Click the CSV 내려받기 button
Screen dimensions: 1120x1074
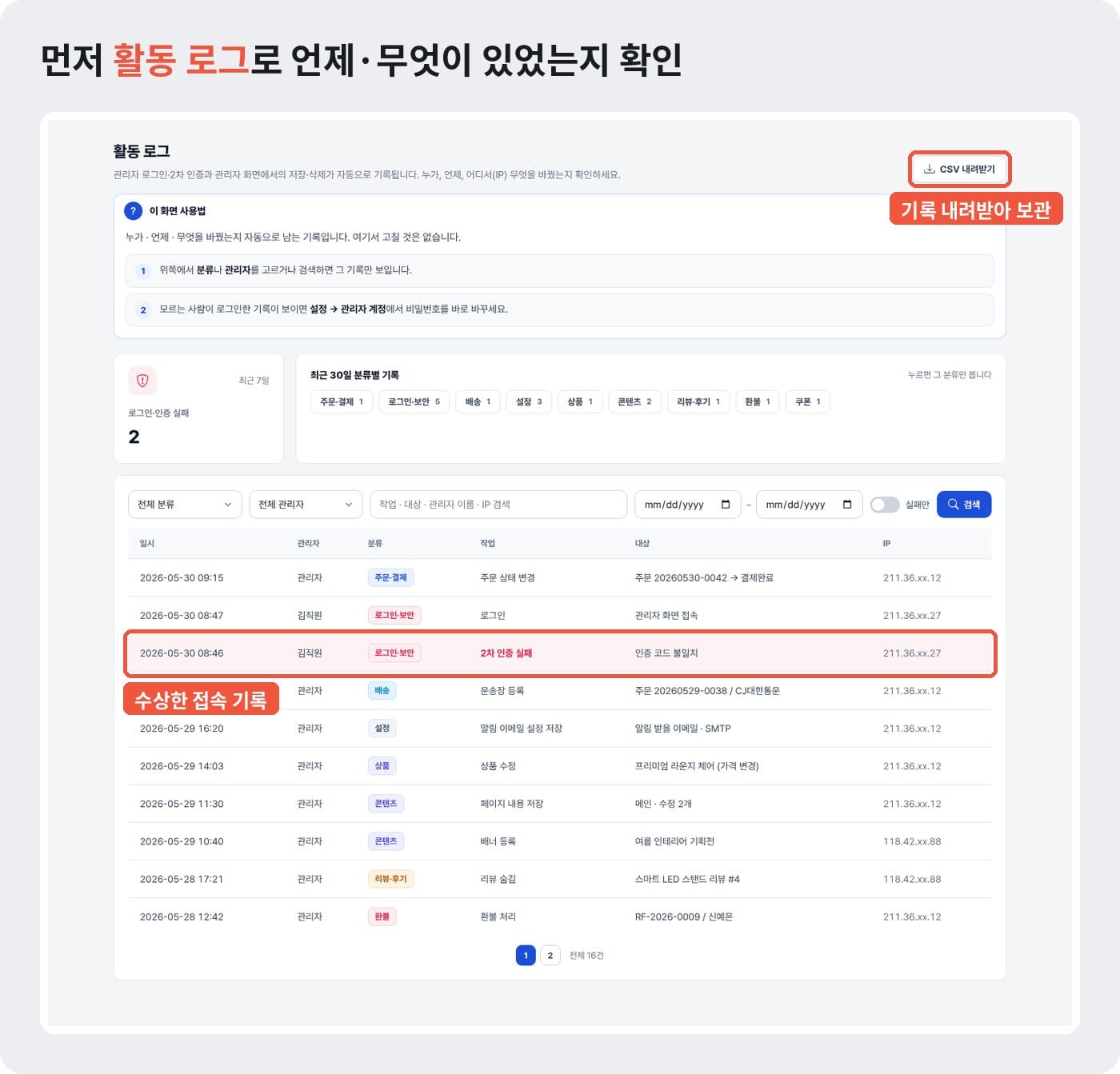click(x=960, y=170)
